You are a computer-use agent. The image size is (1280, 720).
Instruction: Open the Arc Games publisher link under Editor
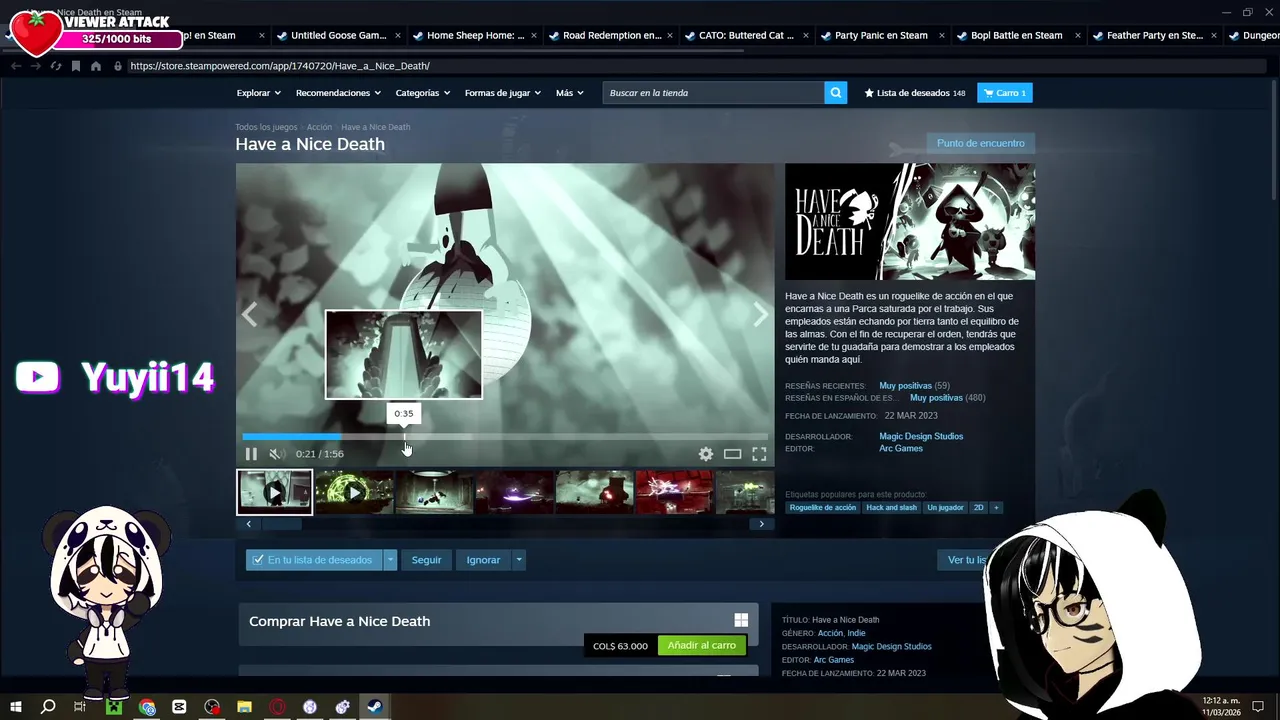[x=901, y=448]
